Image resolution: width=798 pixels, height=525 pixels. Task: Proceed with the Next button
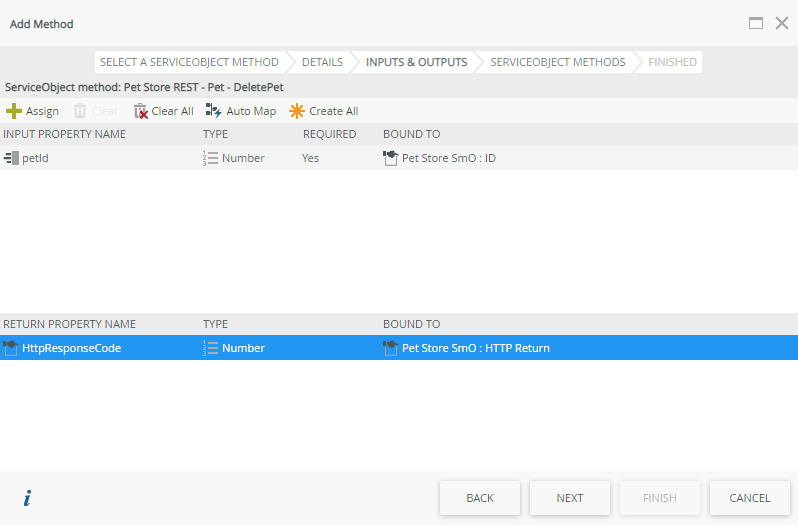pos(569,498)
